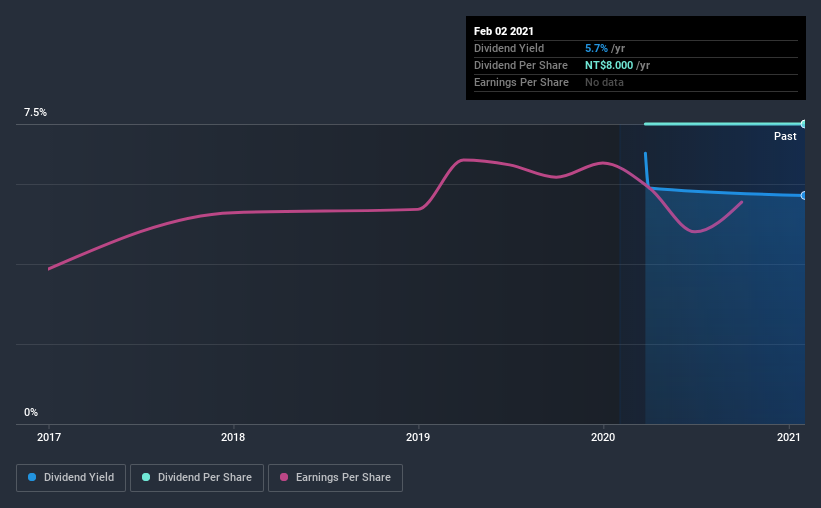Click the 0% y-axis label
The width and height of the screenshot is (821, 508).
31,412
